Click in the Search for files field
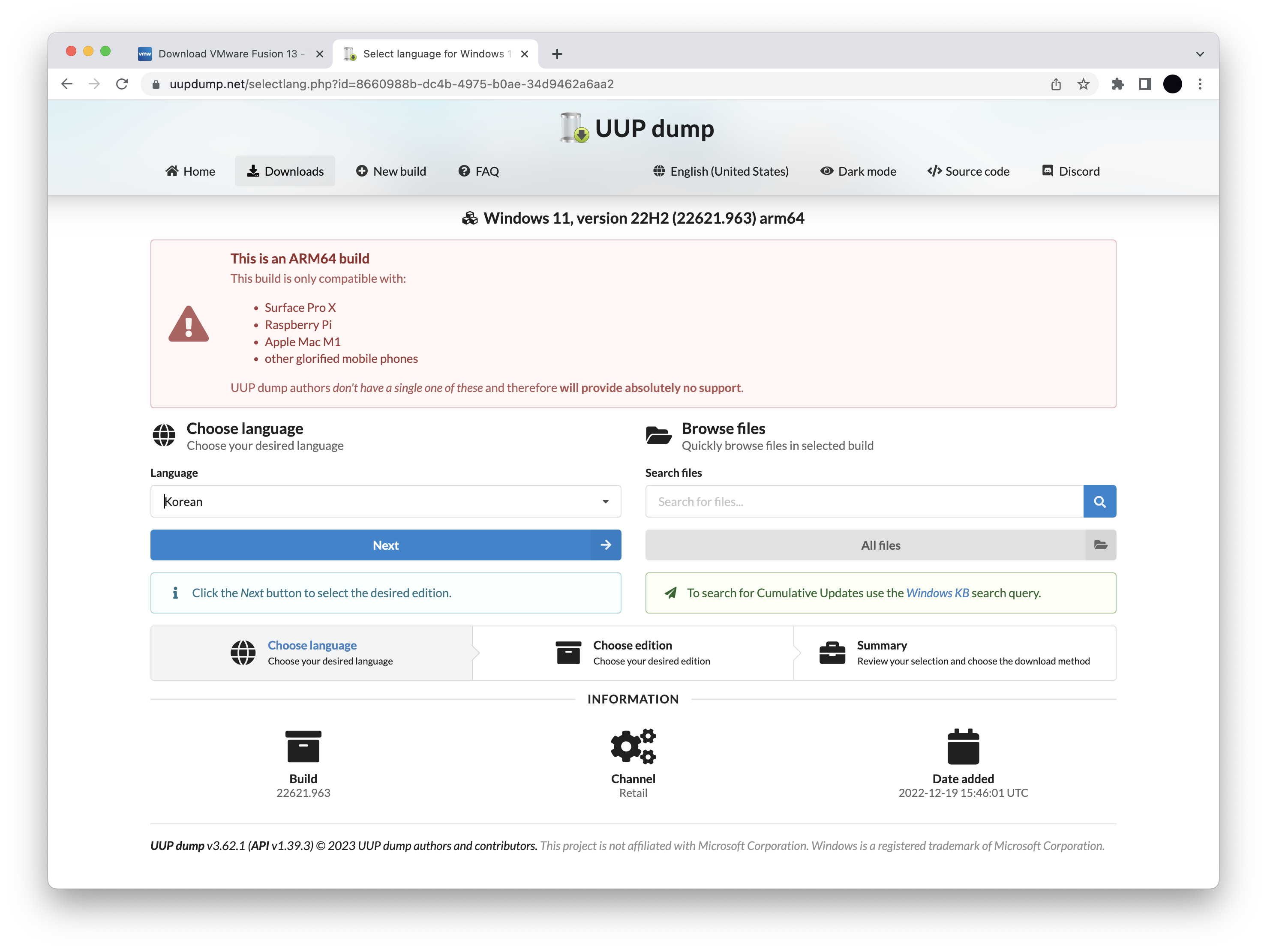This screenshot has width=1267, height=952. pyautogui.click(x=864, y=501)
